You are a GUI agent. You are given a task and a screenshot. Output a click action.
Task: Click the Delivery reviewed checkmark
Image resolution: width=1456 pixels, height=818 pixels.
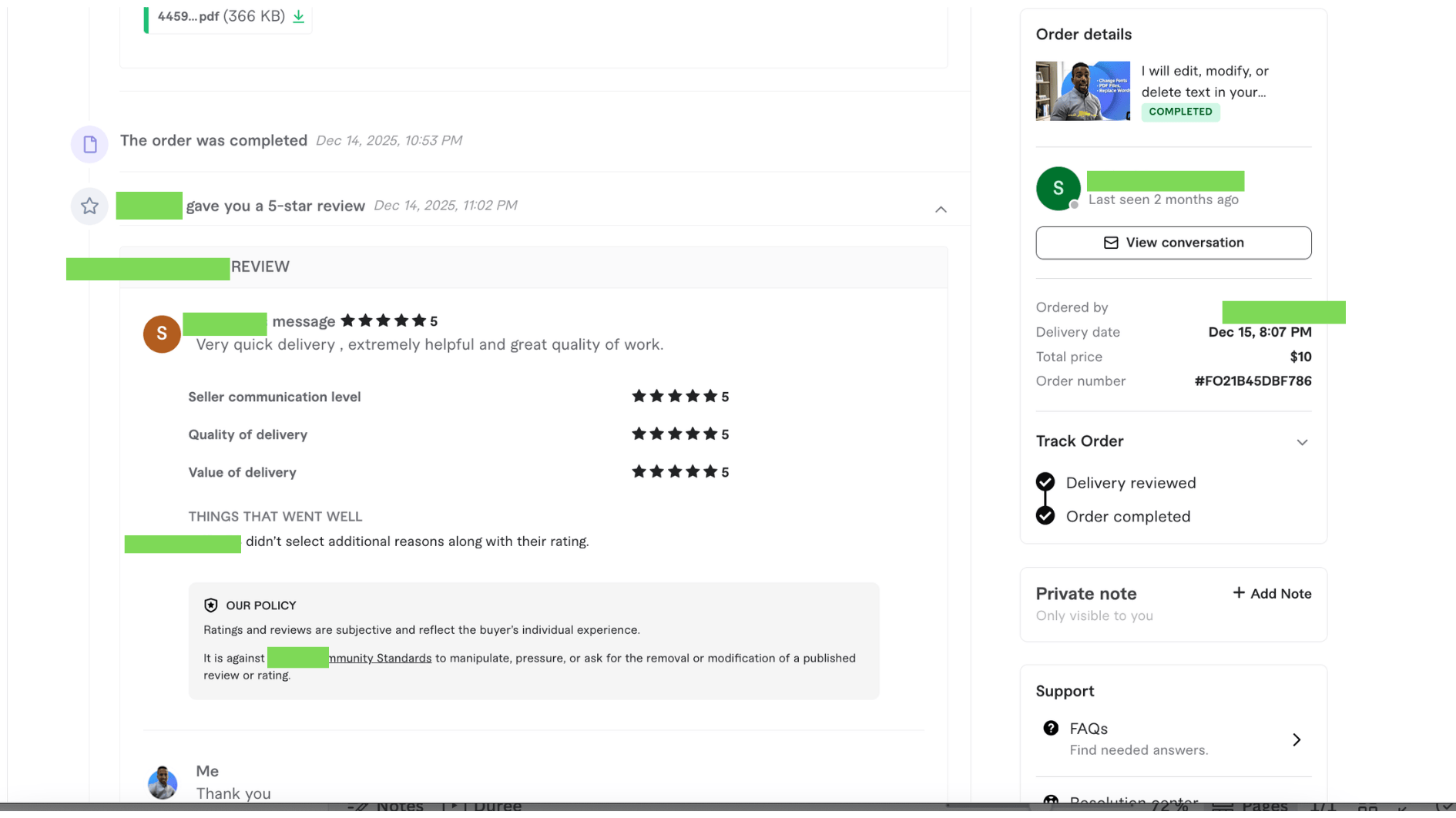(1045, 483)
